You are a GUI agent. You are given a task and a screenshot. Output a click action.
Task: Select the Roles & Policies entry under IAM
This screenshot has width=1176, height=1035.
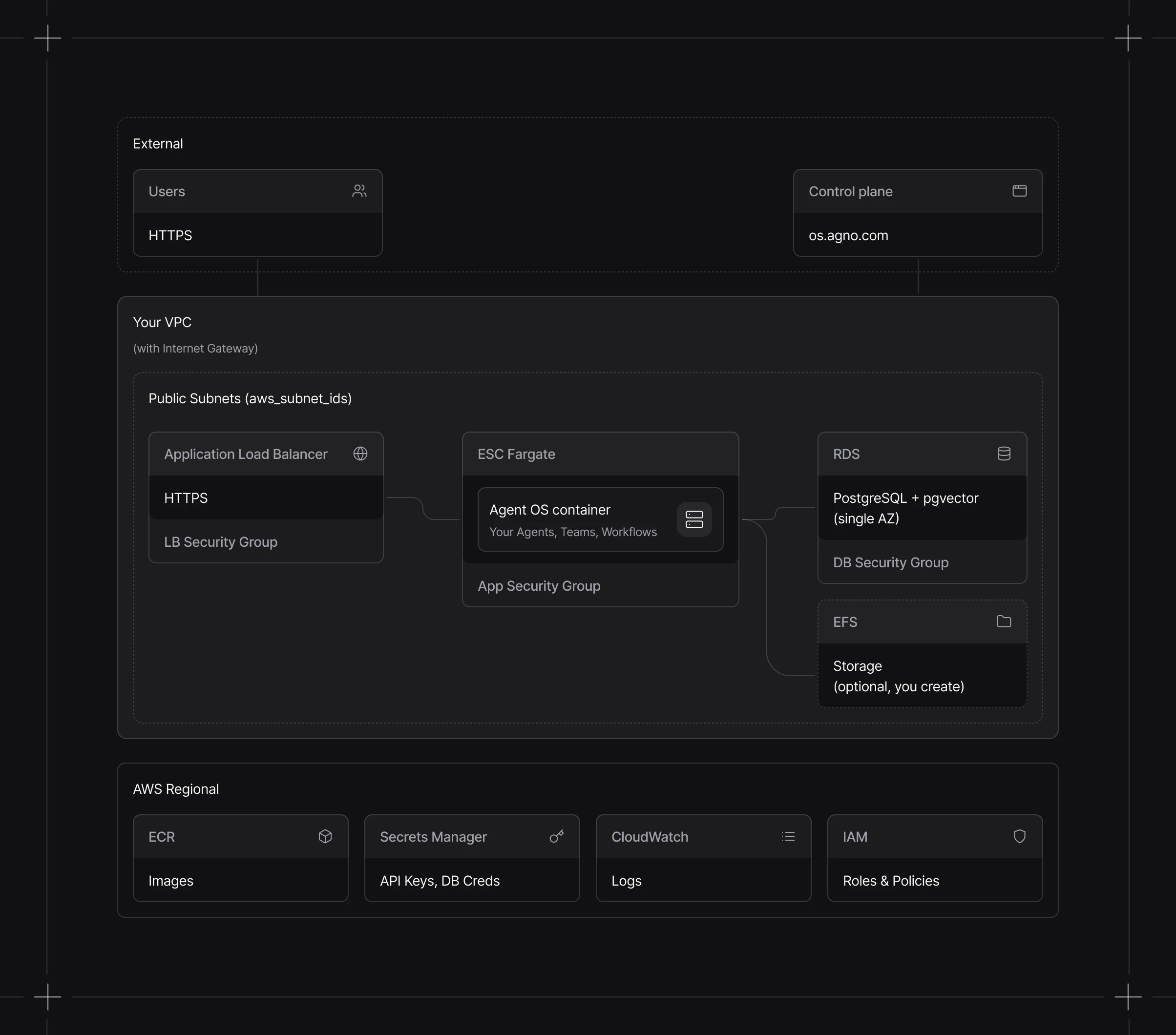tap(890, 880)
